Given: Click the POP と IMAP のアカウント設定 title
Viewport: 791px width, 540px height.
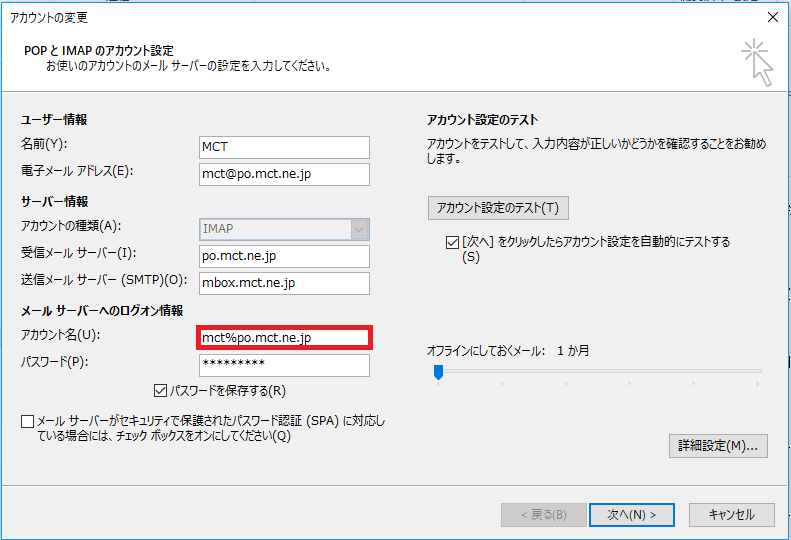Looking at the screenshot, I should pyautogui.click(x=99, y=50).
